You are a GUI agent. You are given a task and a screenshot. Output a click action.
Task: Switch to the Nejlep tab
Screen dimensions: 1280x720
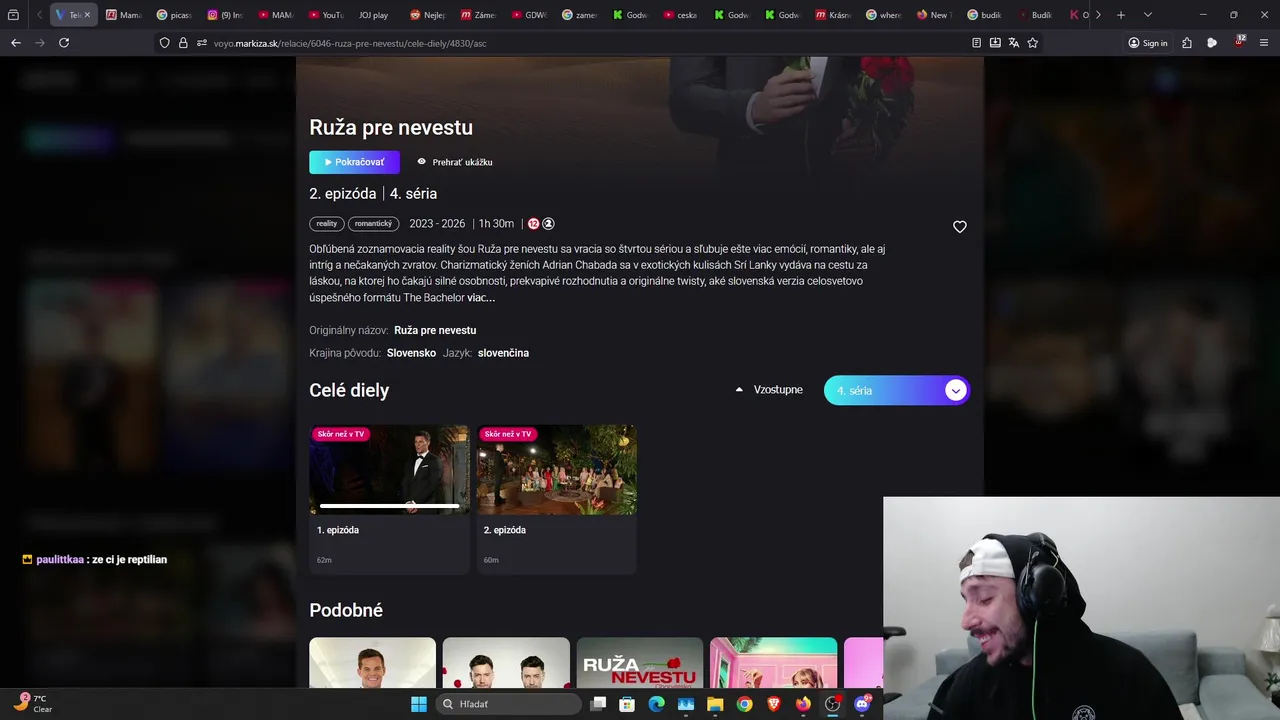(x=428, y=15)
